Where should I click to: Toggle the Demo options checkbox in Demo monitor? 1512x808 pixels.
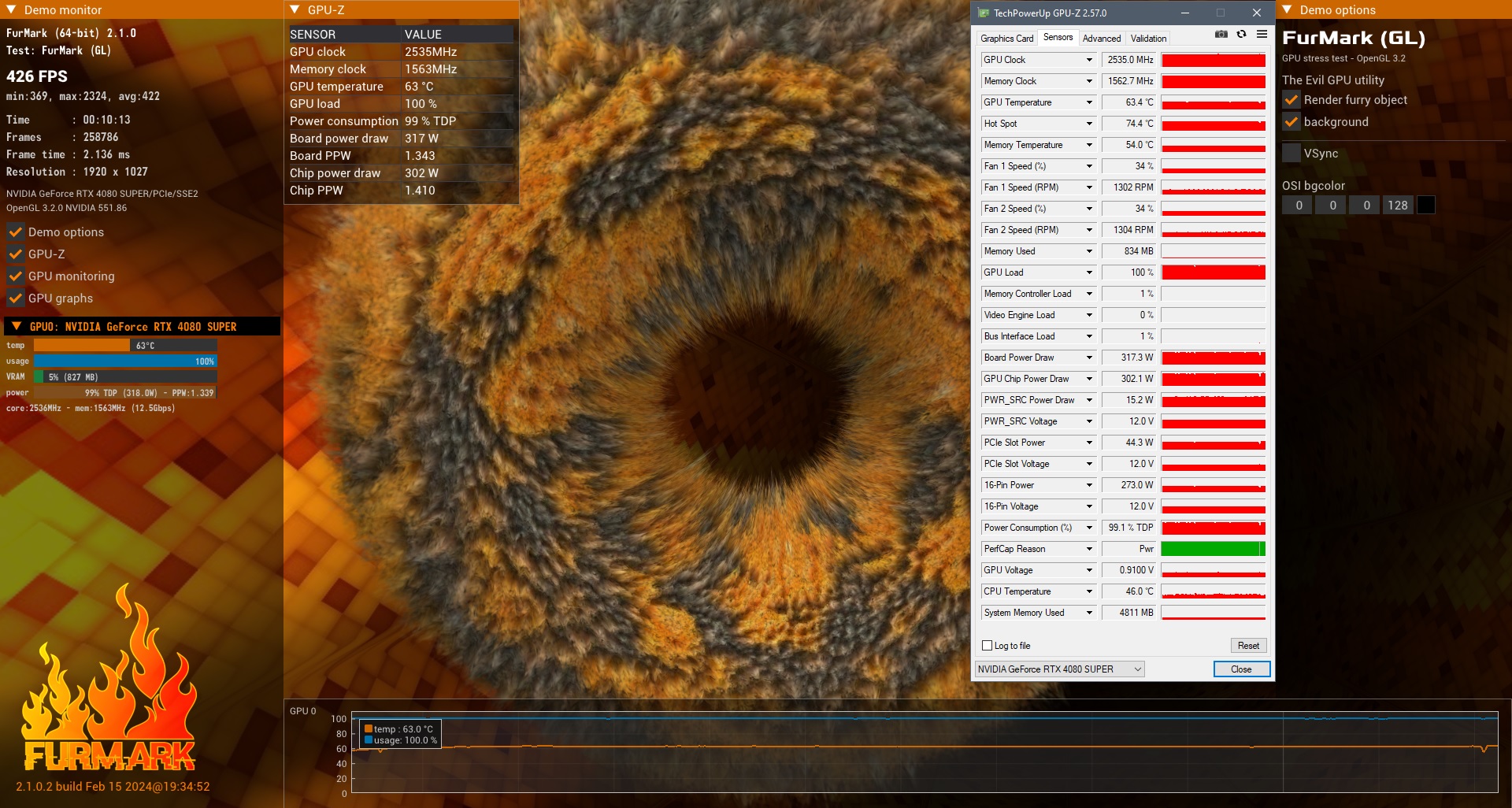15,232
